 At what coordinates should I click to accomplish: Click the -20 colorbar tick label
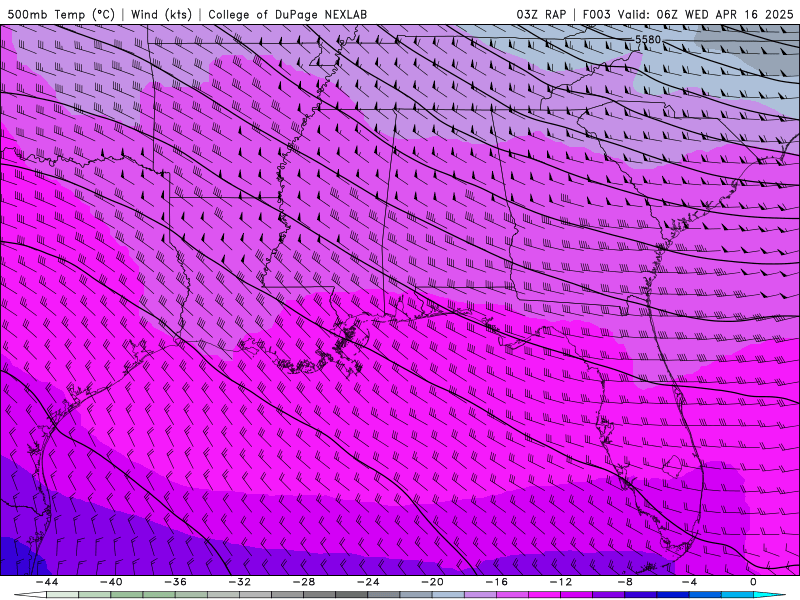point(433,582)
